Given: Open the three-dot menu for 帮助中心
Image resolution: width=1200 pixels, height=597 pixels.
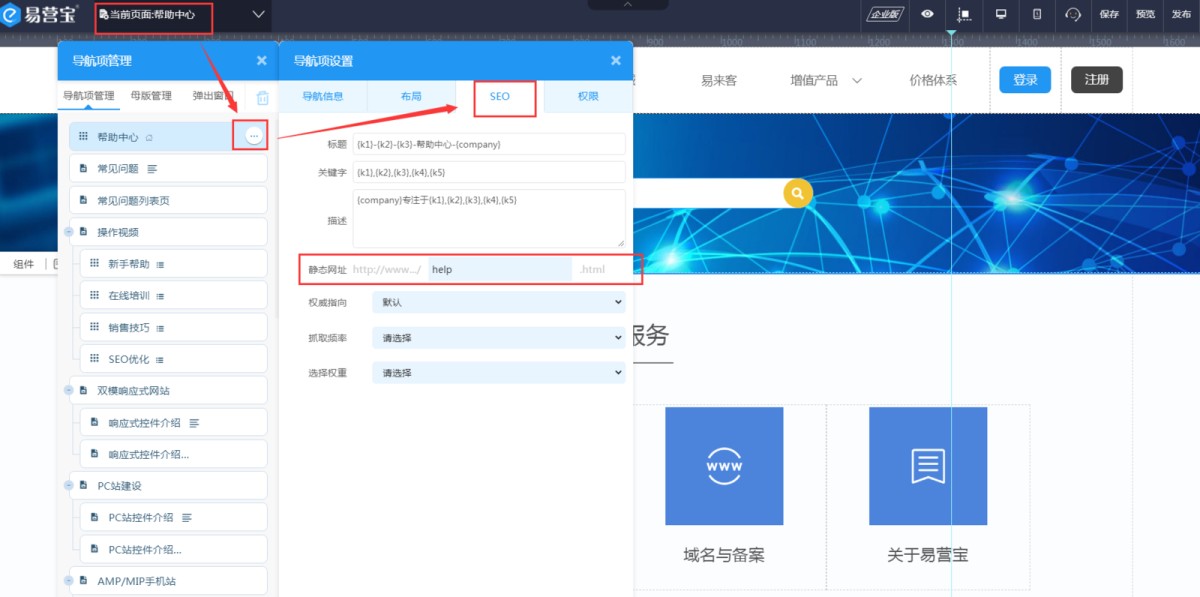Looking at the screenshot, I should pos(254,135).
